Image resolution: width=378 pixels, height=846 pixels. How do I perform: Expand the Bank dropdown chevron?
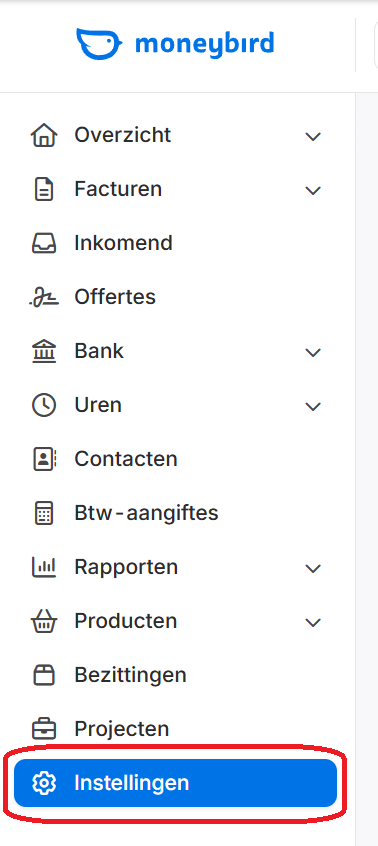coord(313,352)
